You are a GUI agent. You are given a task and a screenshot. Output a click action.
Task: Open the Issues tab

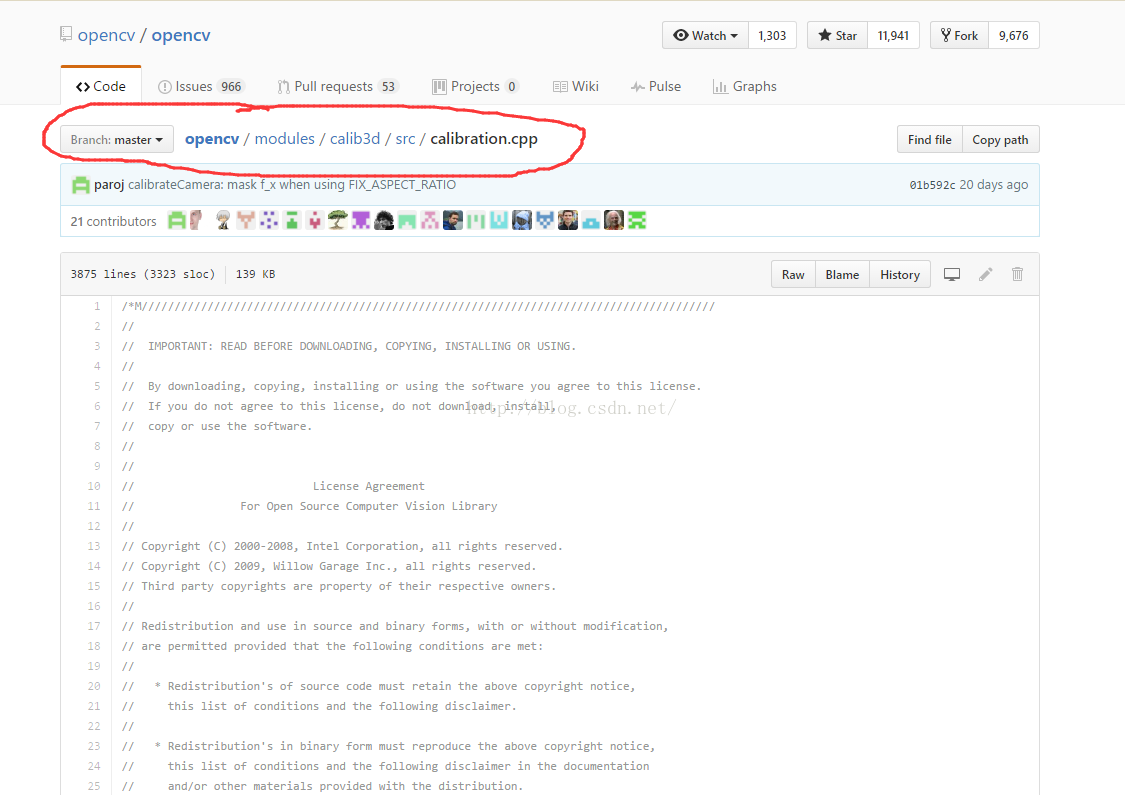[x=201, y=86]
